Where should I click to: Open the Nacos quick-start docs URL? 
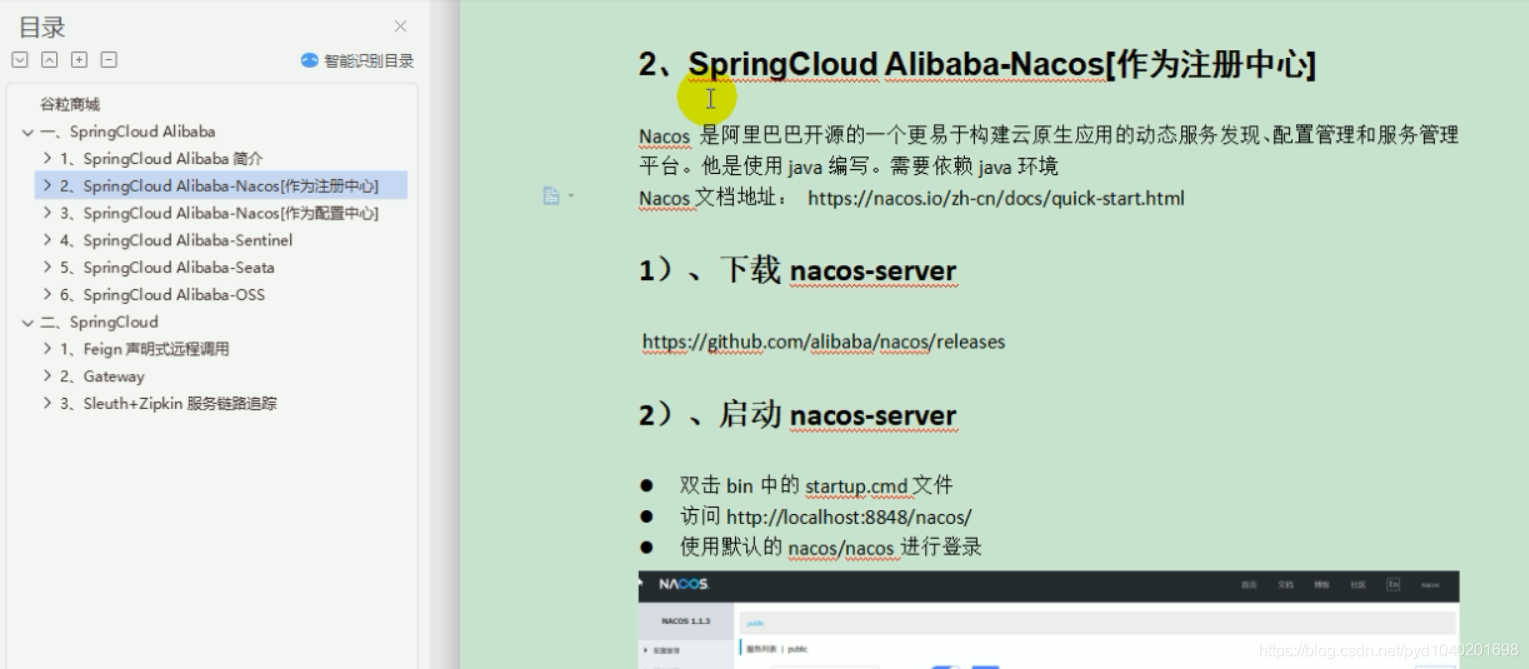click(x=996, y=198)
